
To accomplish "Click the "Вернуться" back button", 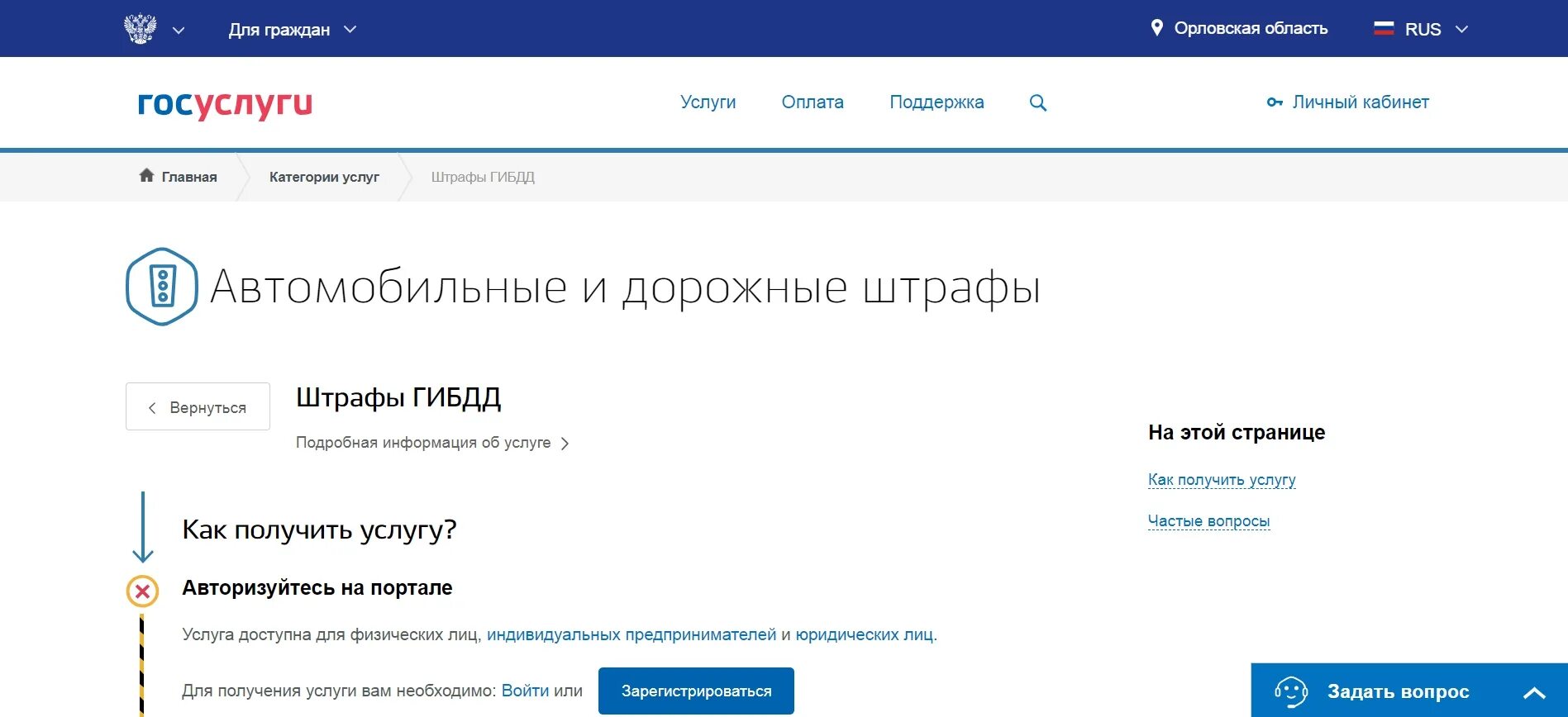I will pyautogui.click(x=198, y=406).
